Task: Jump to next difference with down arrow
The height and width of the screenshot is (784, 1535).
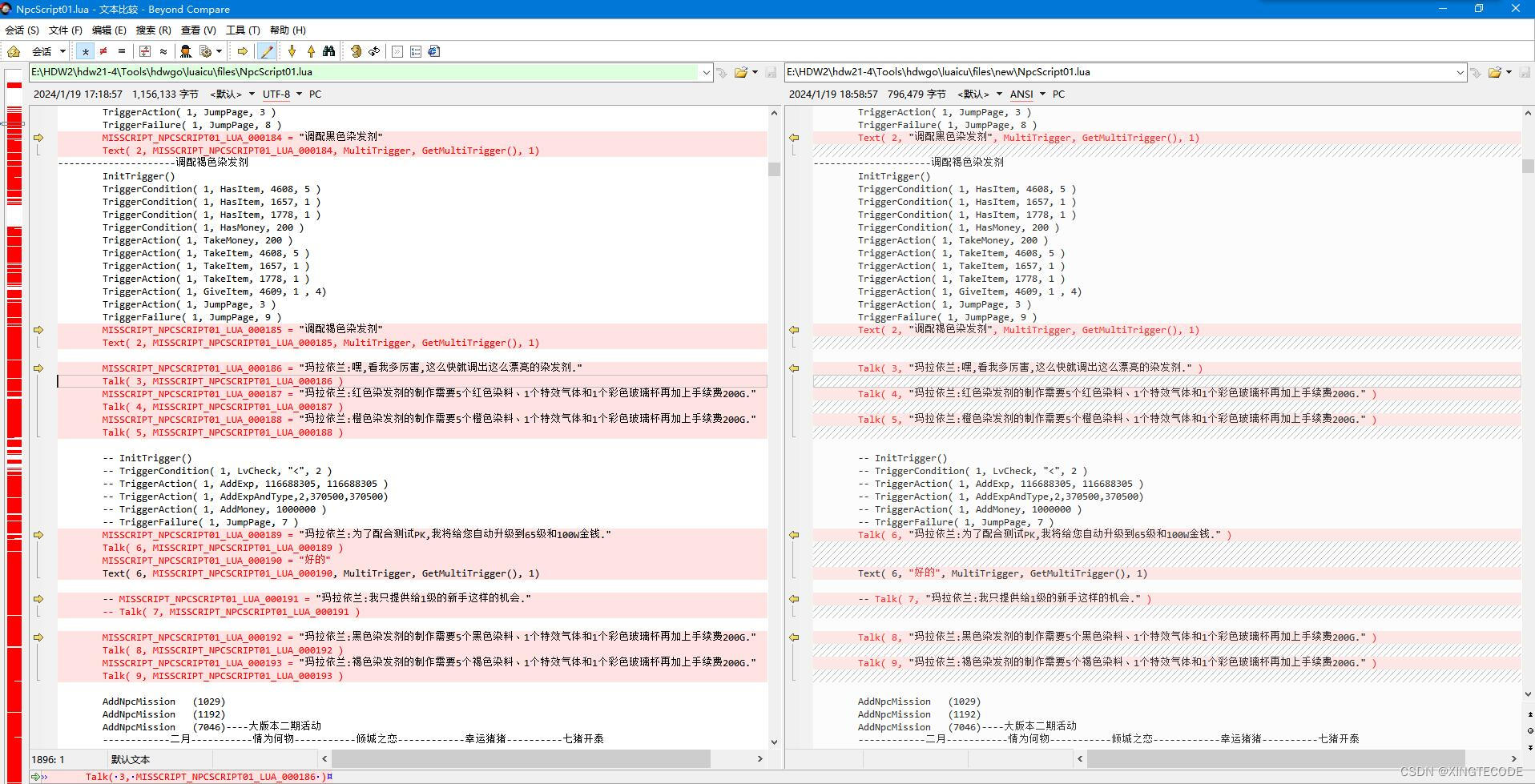Action: tap(292, 51)
